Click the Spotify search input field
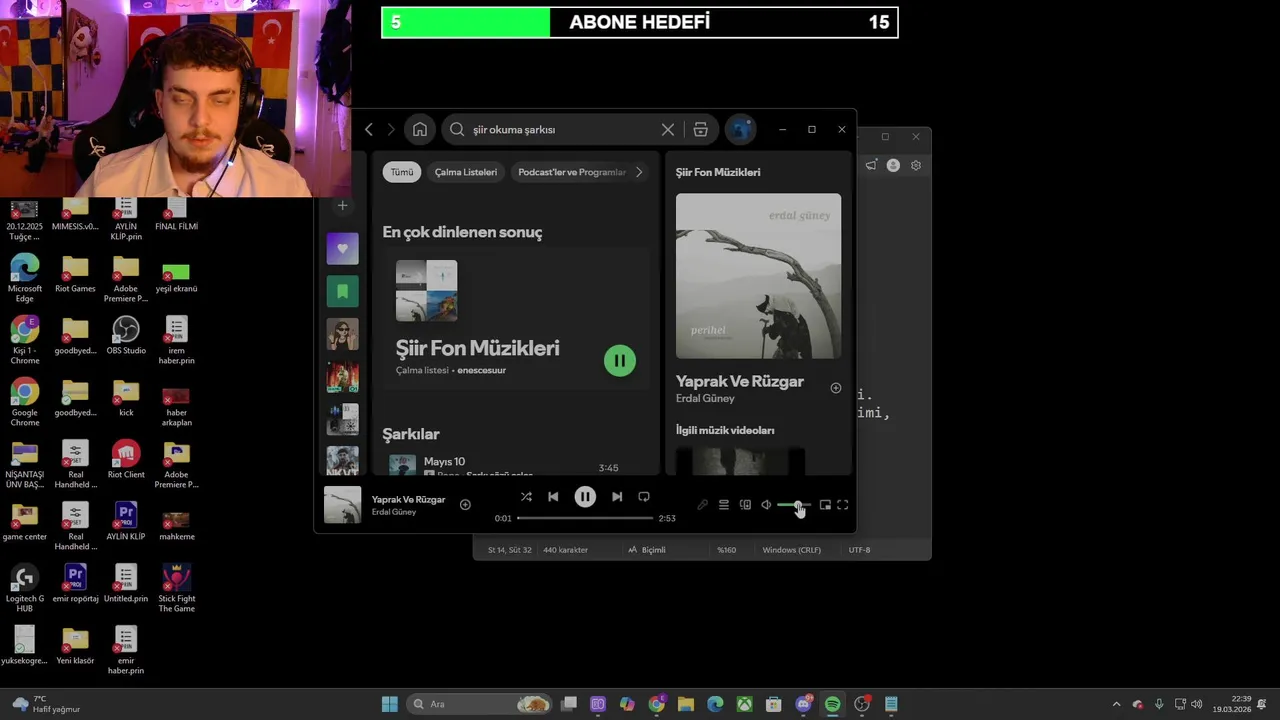This screenshot has width=1280, height=720. (x=560, y=129)
